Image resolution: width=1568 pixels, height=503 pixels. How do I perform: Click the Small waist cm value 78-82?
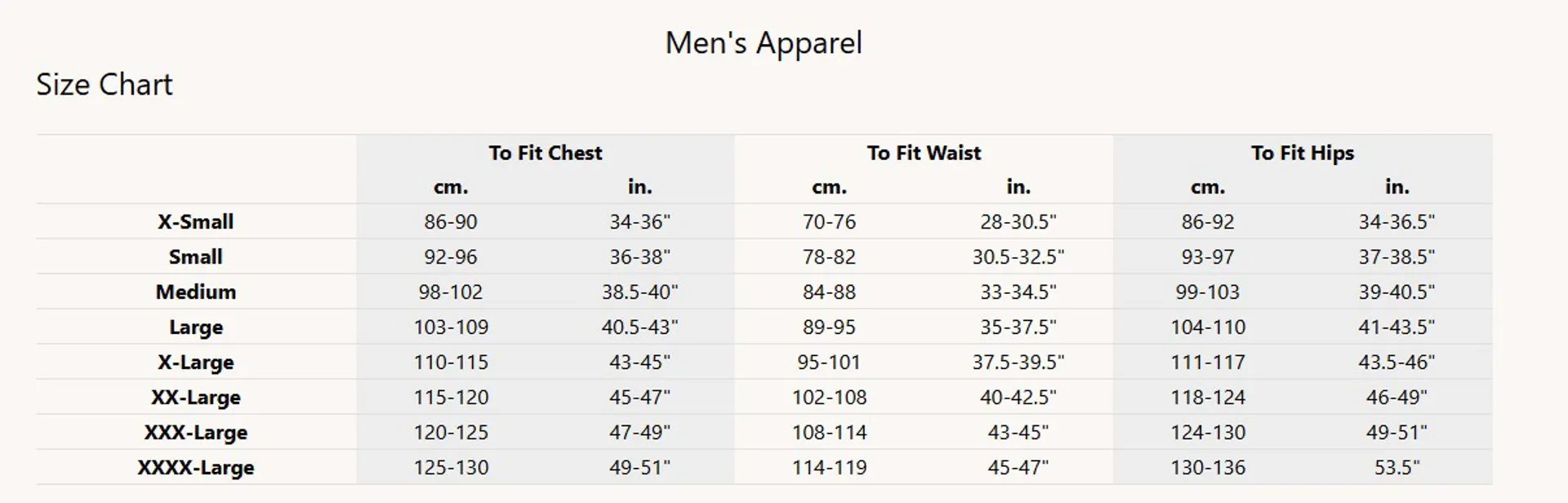pyautogui.click(x=829, y=256)
